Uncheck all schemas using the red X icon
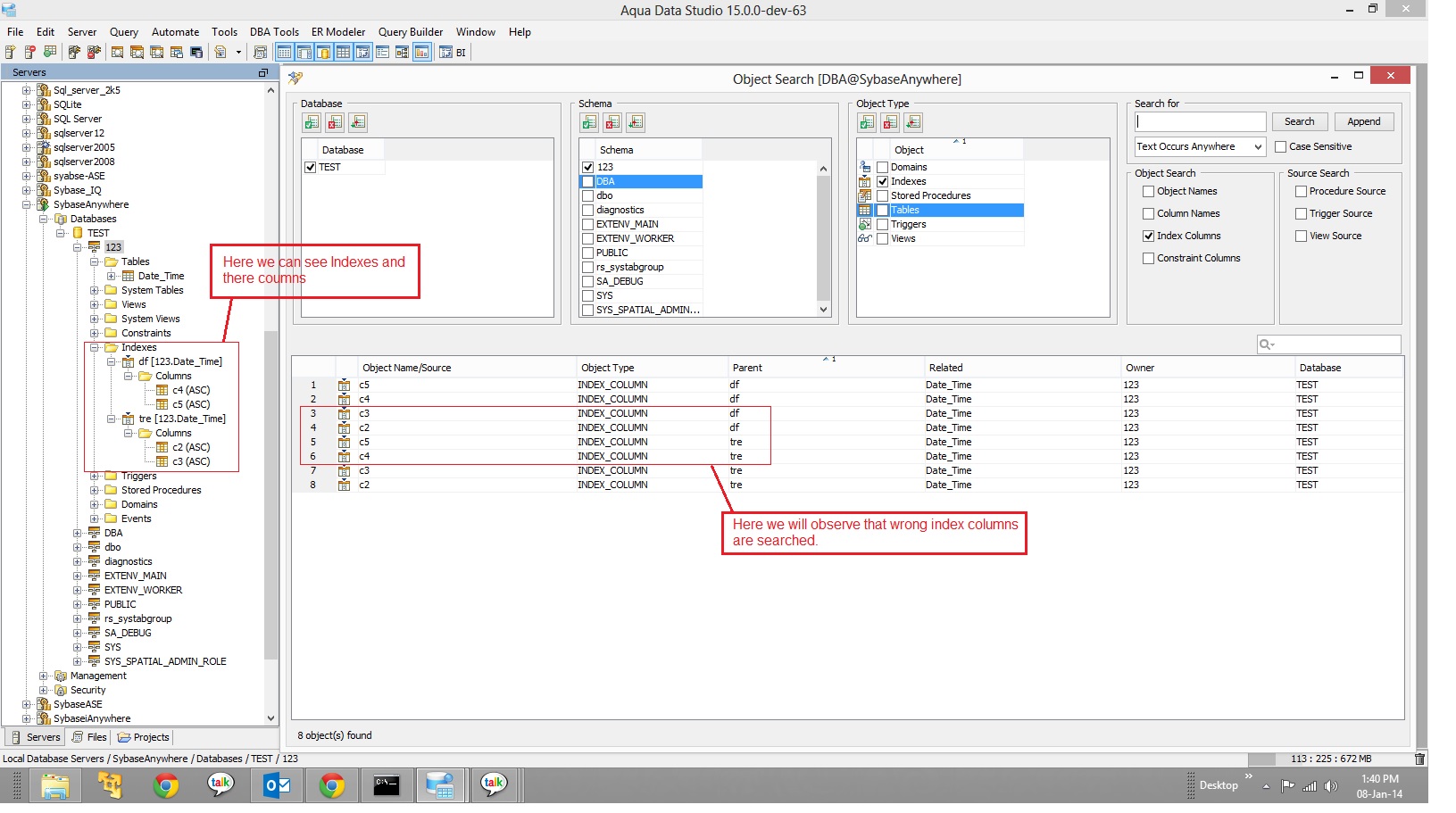1456x813 pixels. tap(612, 122)
